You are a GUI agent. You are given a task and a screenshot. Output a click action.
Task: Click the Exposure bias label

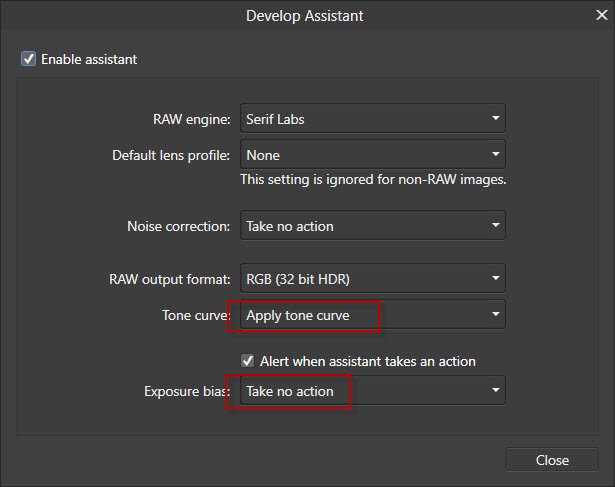[x=186, y=391]
